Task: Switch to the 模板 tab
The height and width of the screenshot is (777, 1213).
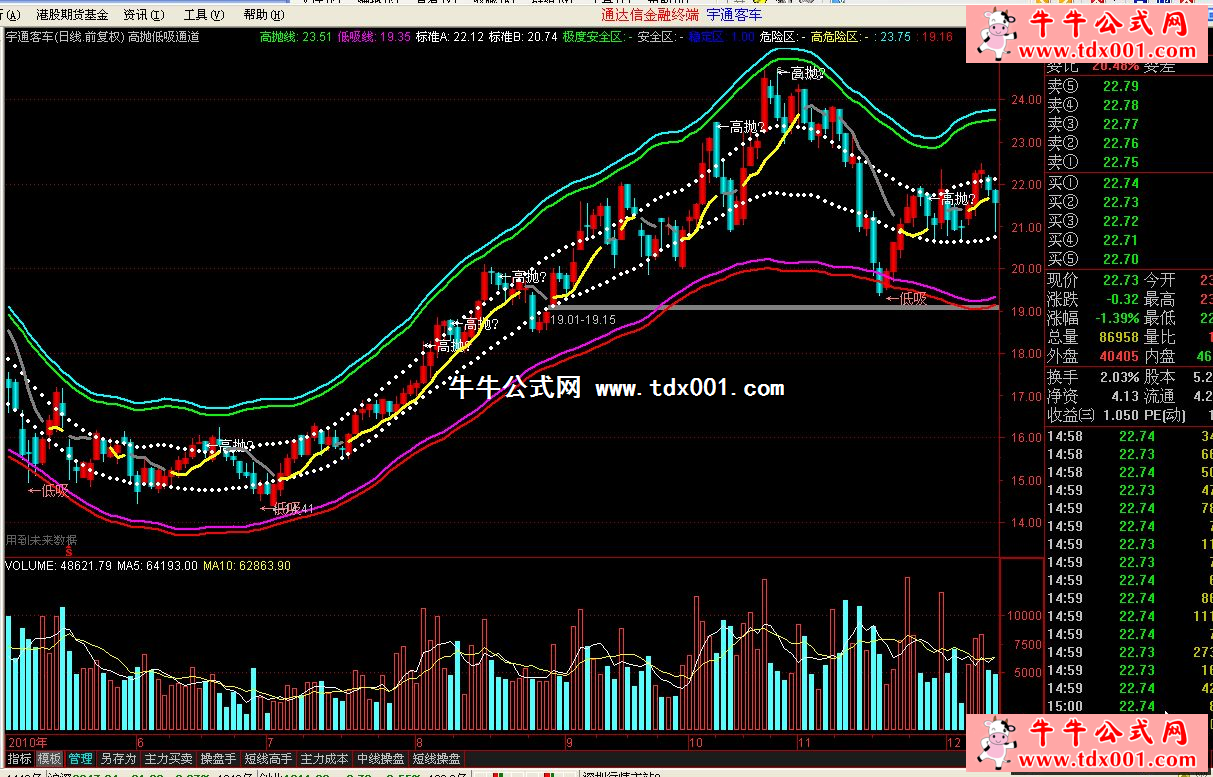Action: pos(49,759)
